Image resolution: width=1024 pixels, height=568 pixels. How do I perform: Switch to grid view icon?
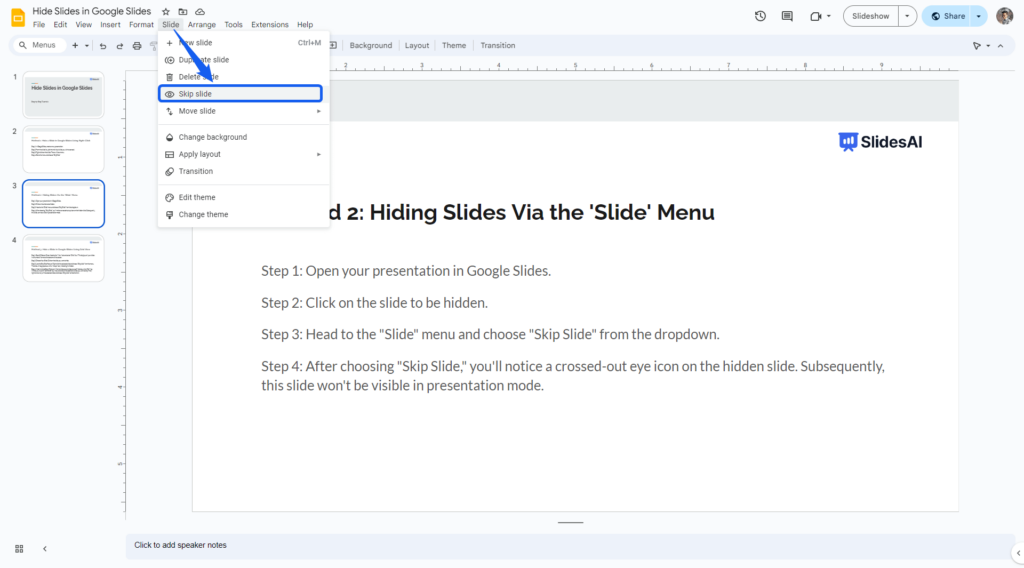[x=19, y=549]
